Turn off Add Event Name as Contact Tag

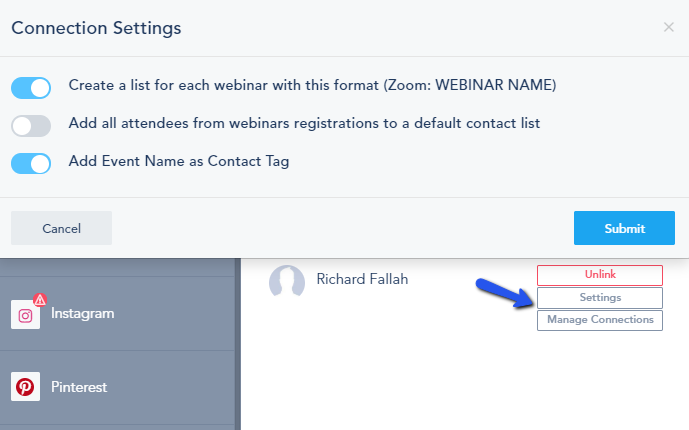[x=31, y=163]
